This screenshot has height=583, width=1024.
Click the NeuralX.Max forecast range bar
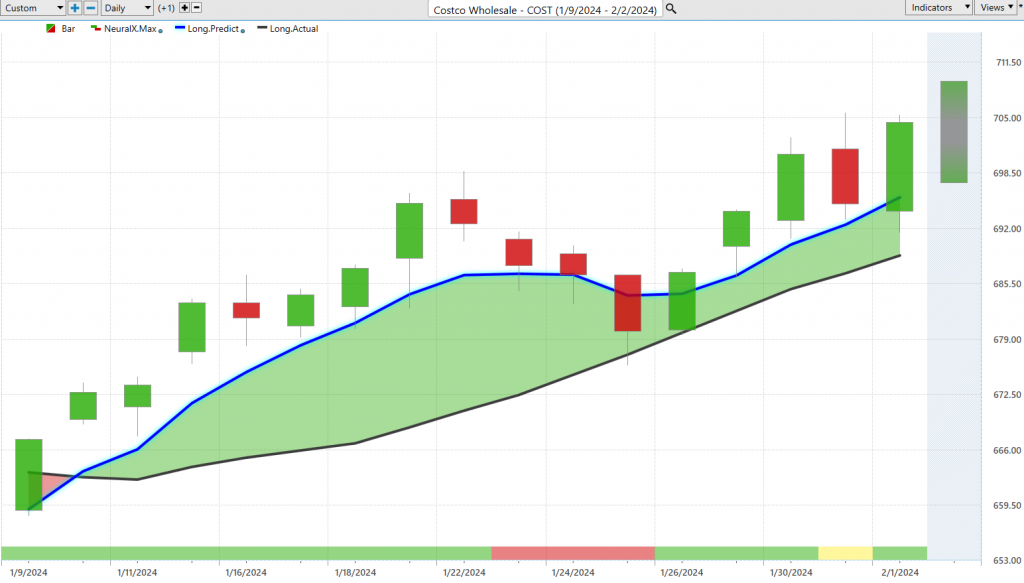click(x=953, y=132)
